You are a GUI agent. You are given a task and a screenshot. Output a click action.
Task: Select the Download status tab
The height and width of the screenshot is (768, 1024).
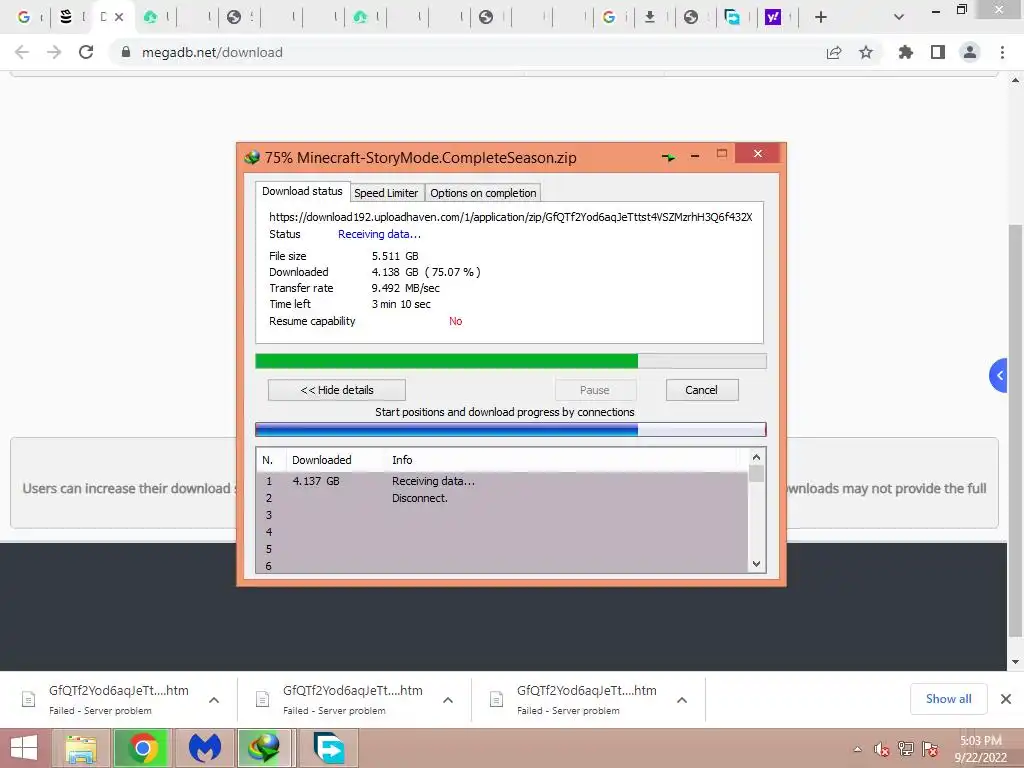tap(302, 191)
